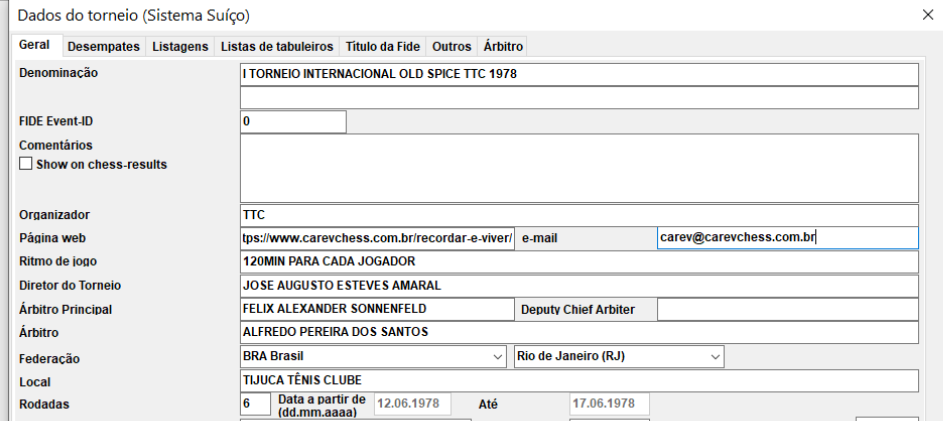Focus the FIDE Event-ID field
This screenshot has width=943, height=421.
293,121
